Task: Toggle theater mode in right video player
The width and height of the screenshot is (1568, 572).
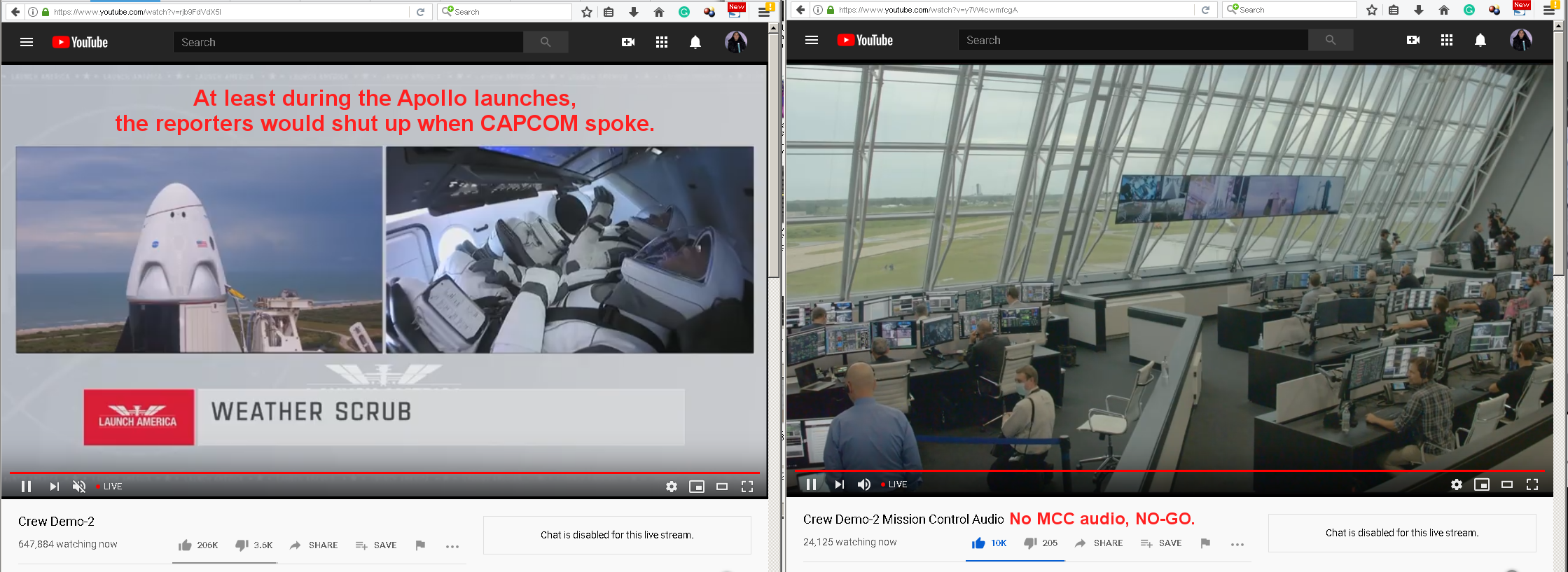Action: (x=1507, y=484)
